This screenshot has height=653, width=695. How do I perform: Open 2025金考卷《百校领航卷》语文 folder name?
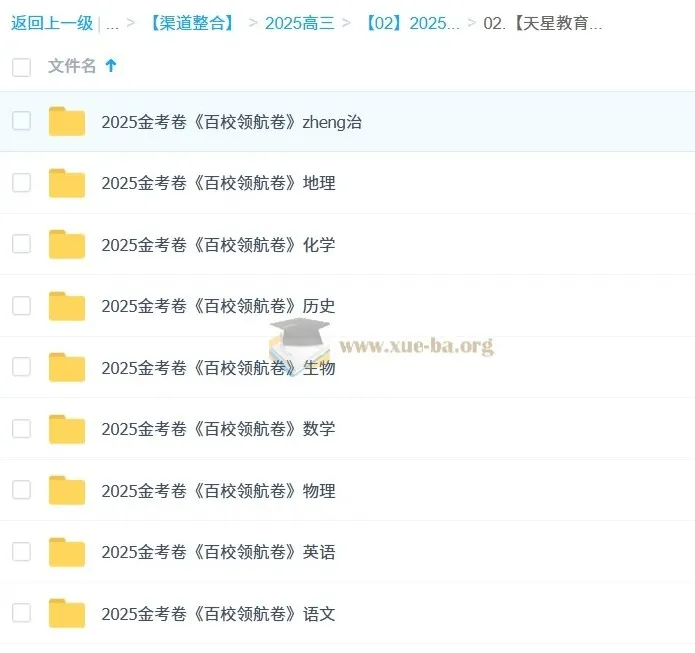pyautogui.click(x=218, y=614)
